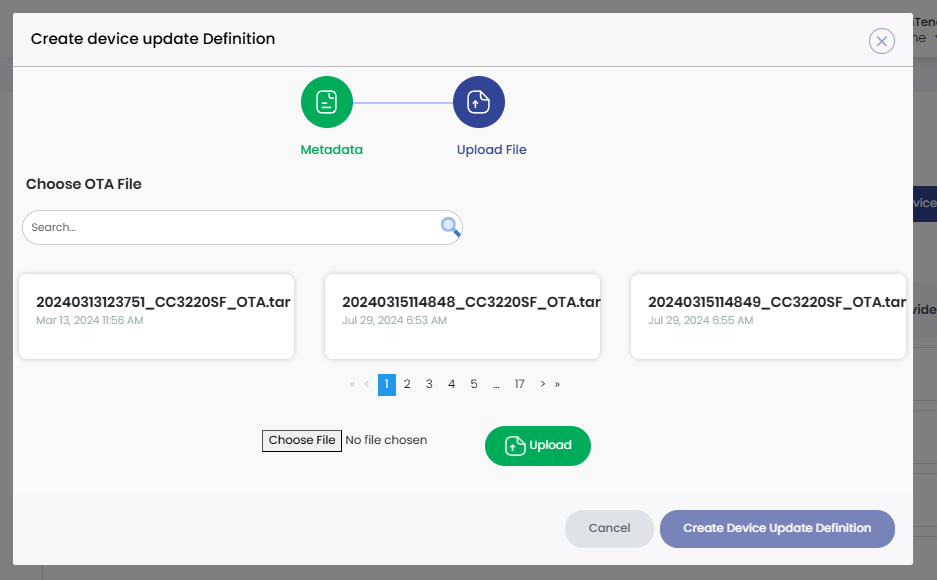
Task: Click the magnifier search icon
Action: pos(450,227)
